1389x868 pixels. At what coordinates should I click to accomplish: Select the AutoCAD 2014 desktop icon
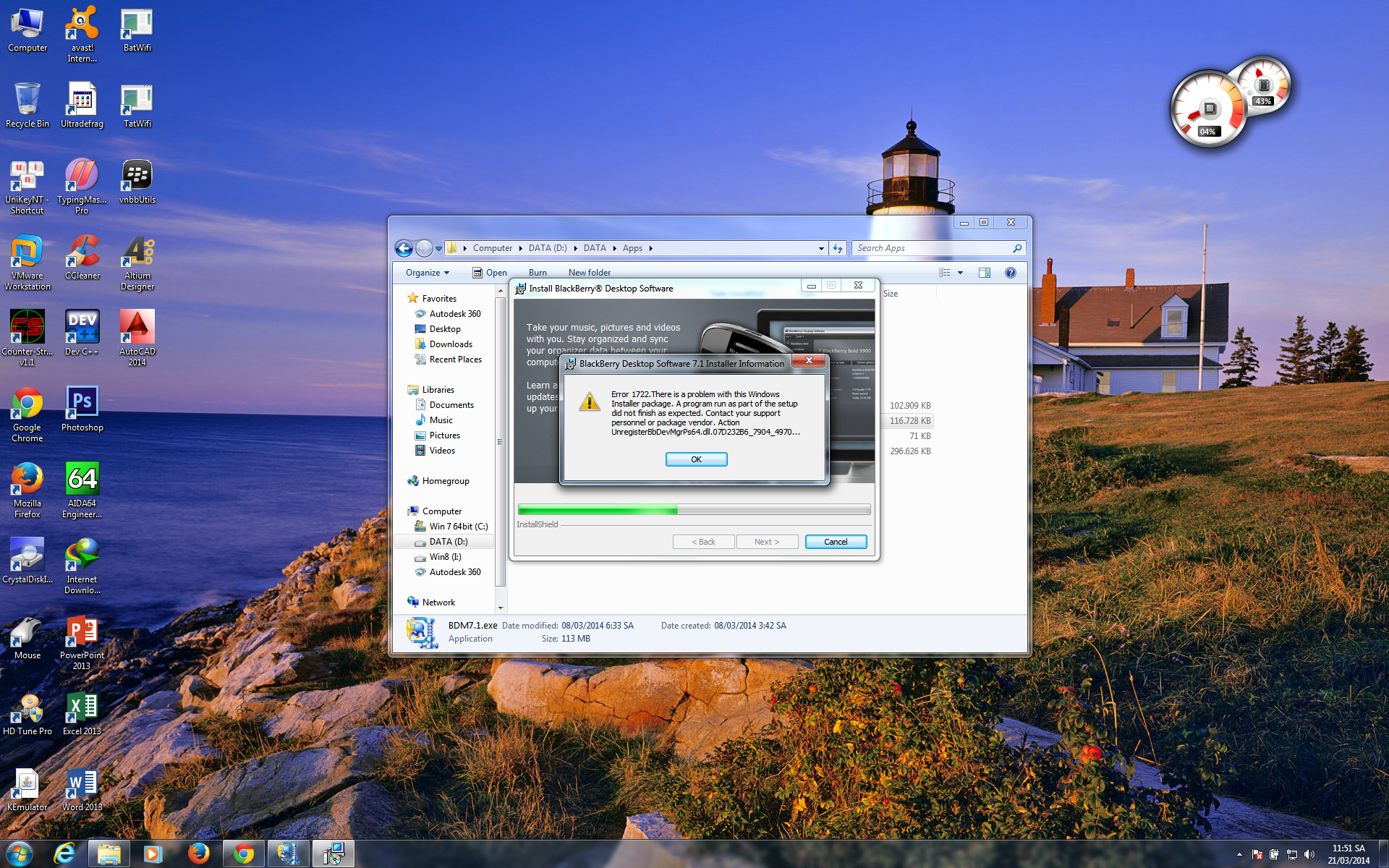(137, 339)
